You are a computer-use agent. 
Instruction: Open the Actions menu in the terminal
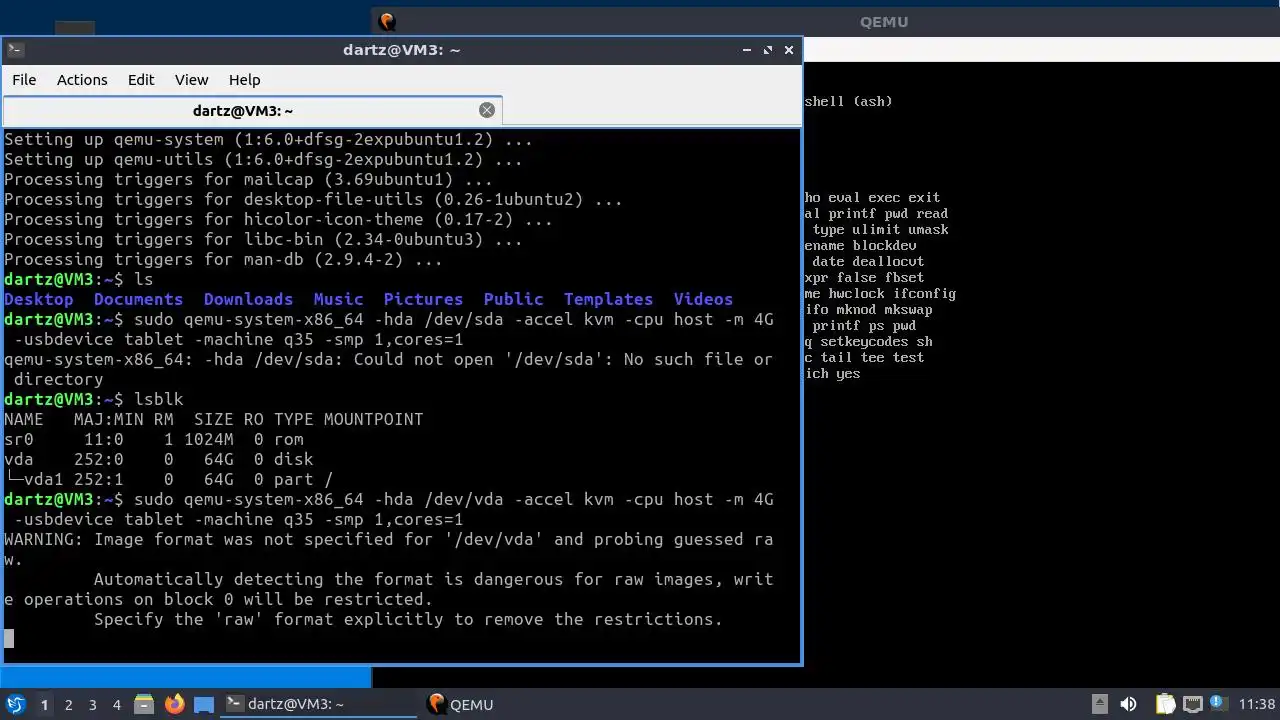(x=82, y=80)
